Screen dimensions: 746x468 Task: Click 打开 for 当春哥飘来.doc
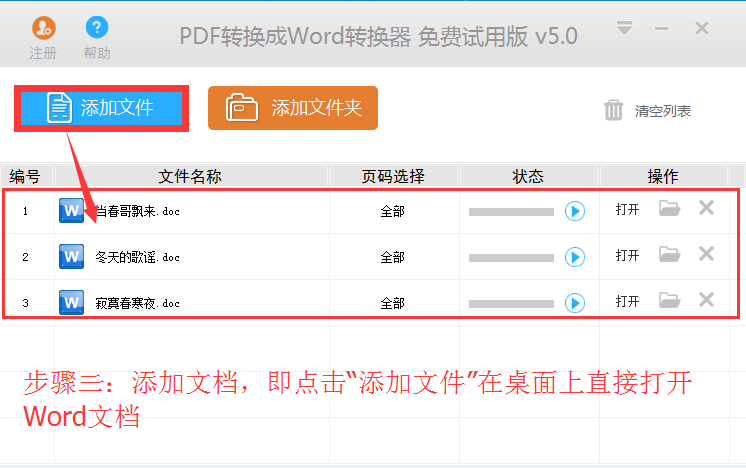[627, 209]
